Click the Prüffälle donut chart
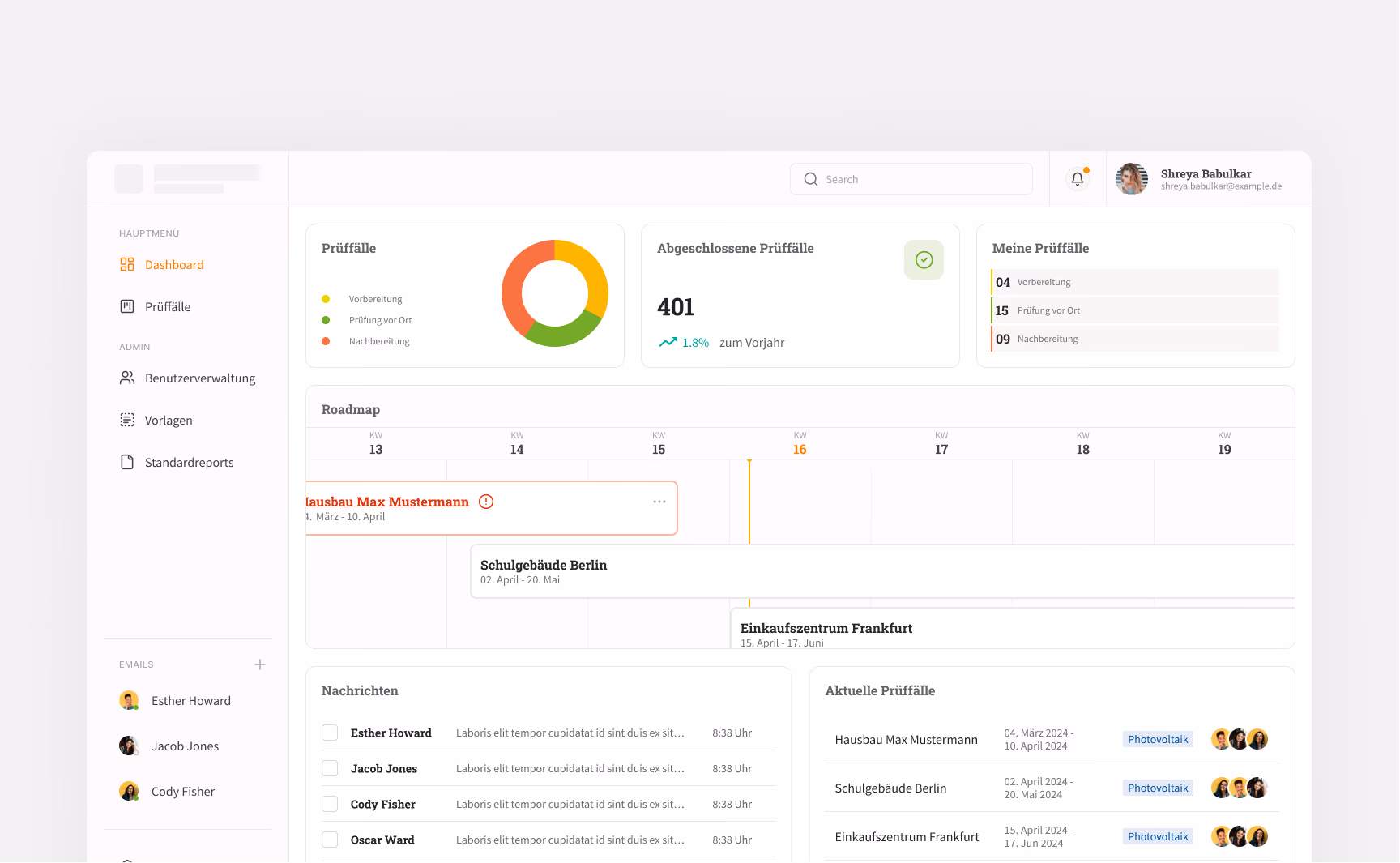The width and height of the screenshot is (1400, 863). [x=555, y=293]
